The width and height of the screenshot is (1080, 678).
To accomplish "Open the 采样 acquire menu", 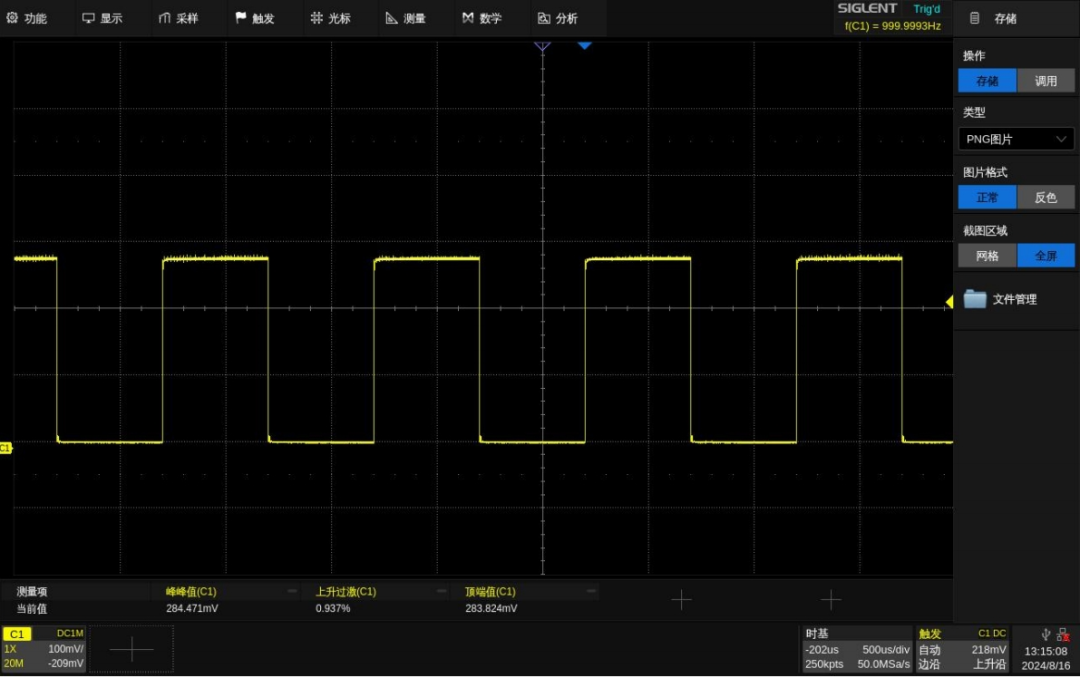I will (x=178, y=19).
